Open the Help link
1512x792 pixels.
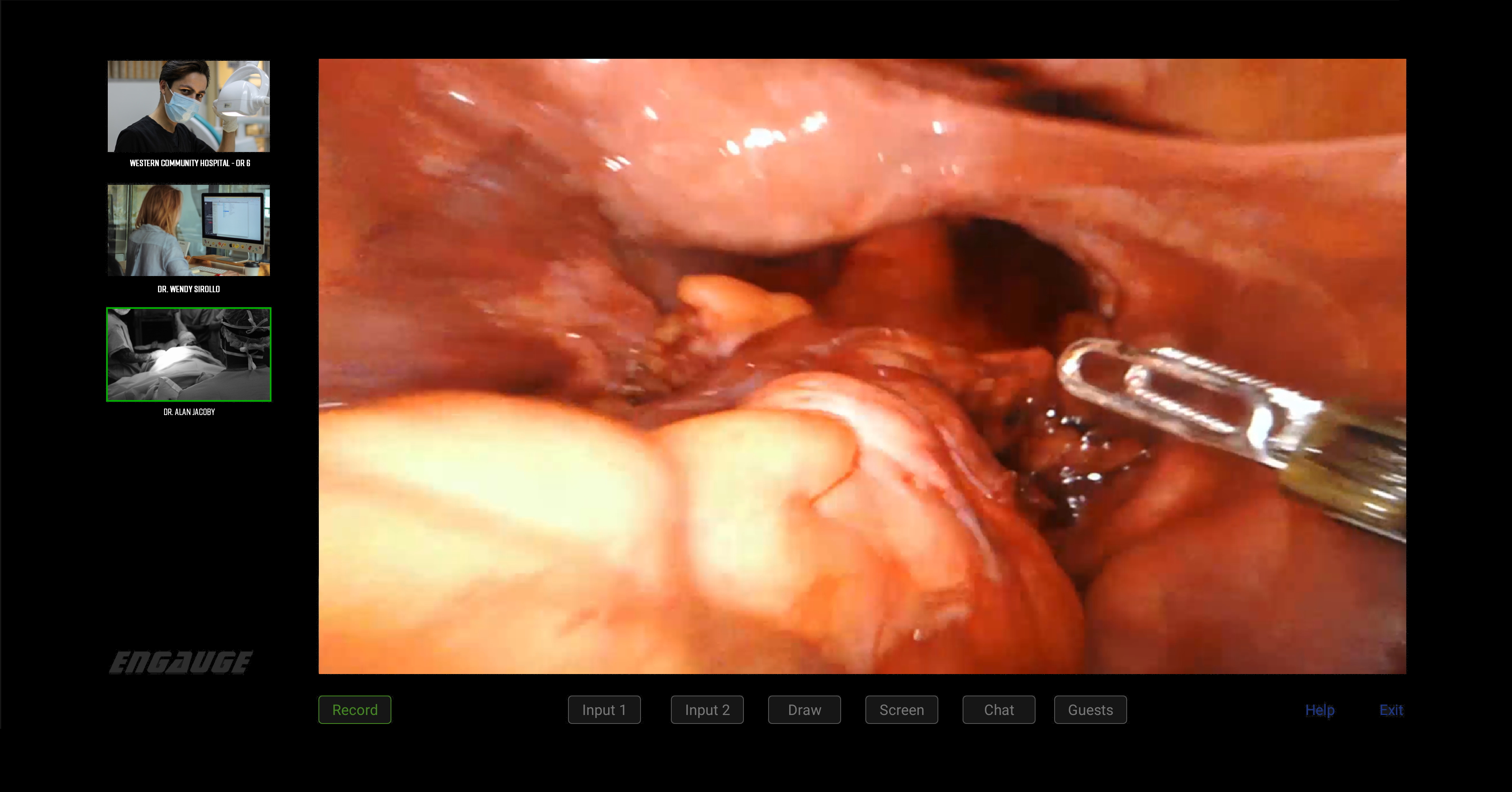pyautogui.click(x=1320, y=710)
